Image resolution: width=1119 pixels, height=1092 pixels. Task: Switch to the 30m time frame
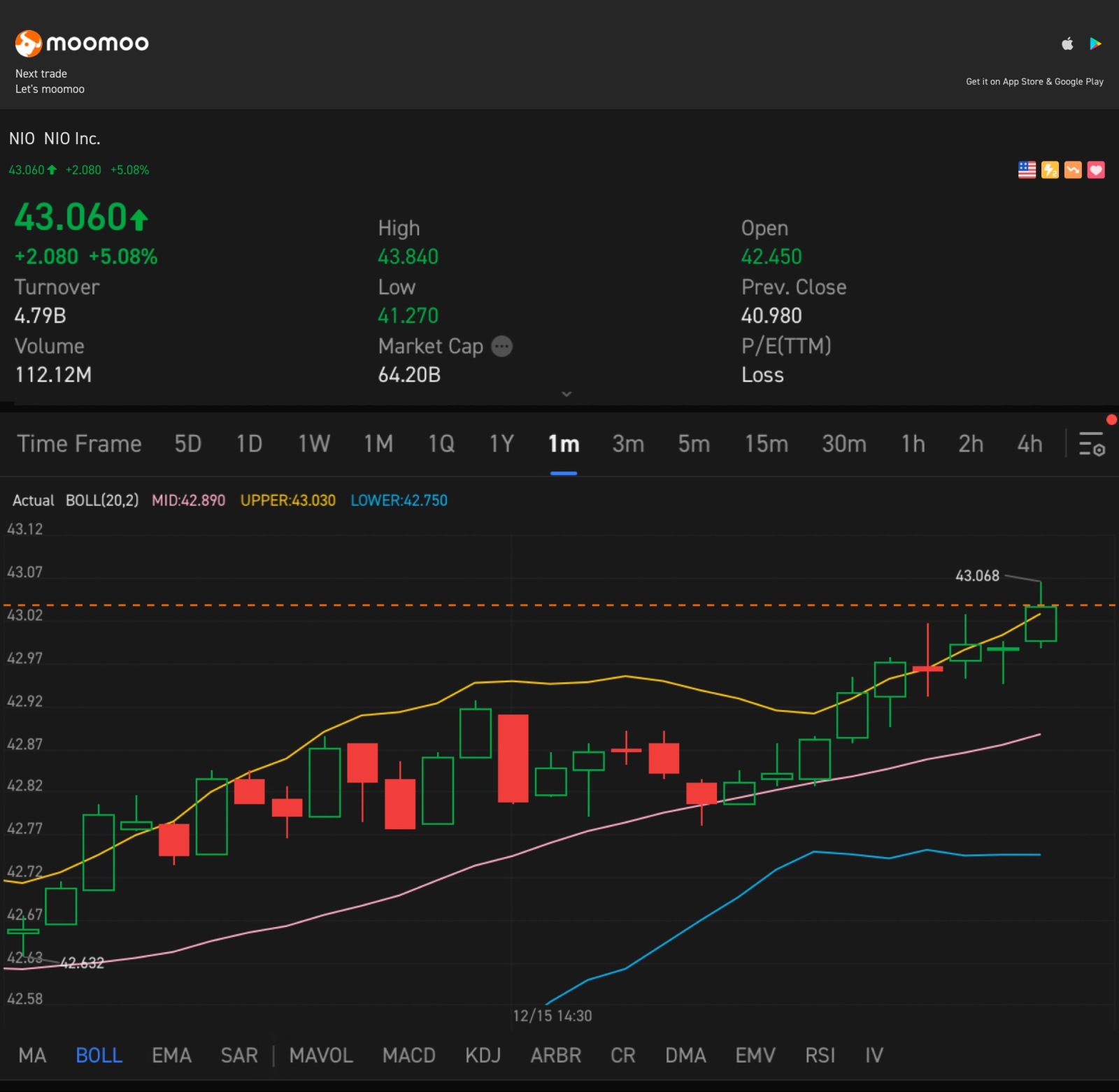844,444
